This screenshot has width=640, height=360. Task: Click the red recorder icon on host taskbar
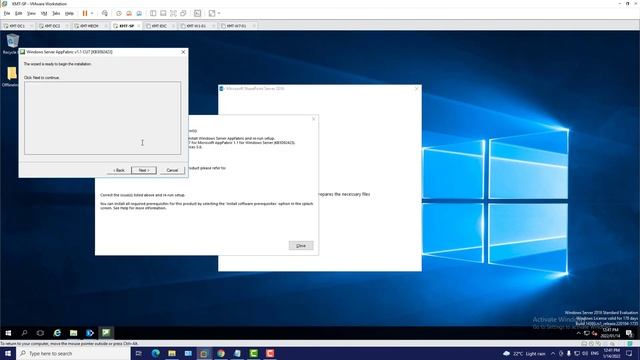pos(270,353)
